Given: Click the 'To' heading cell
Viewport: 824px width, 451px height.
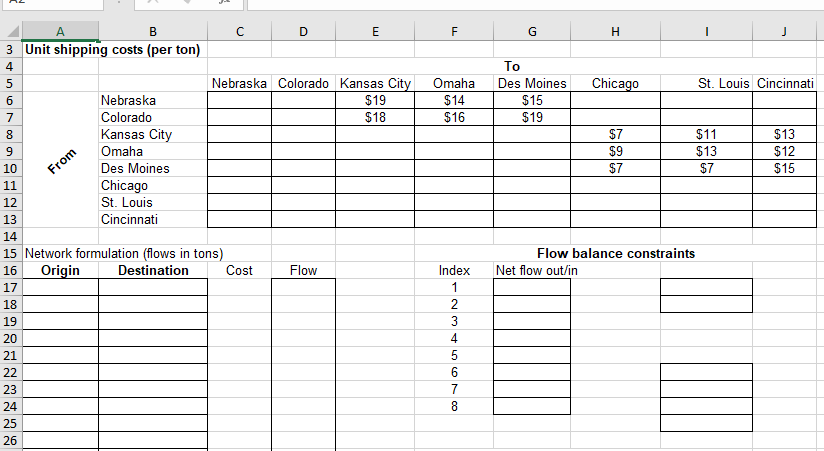Looking at the screenshot, I should coord(512,66).
